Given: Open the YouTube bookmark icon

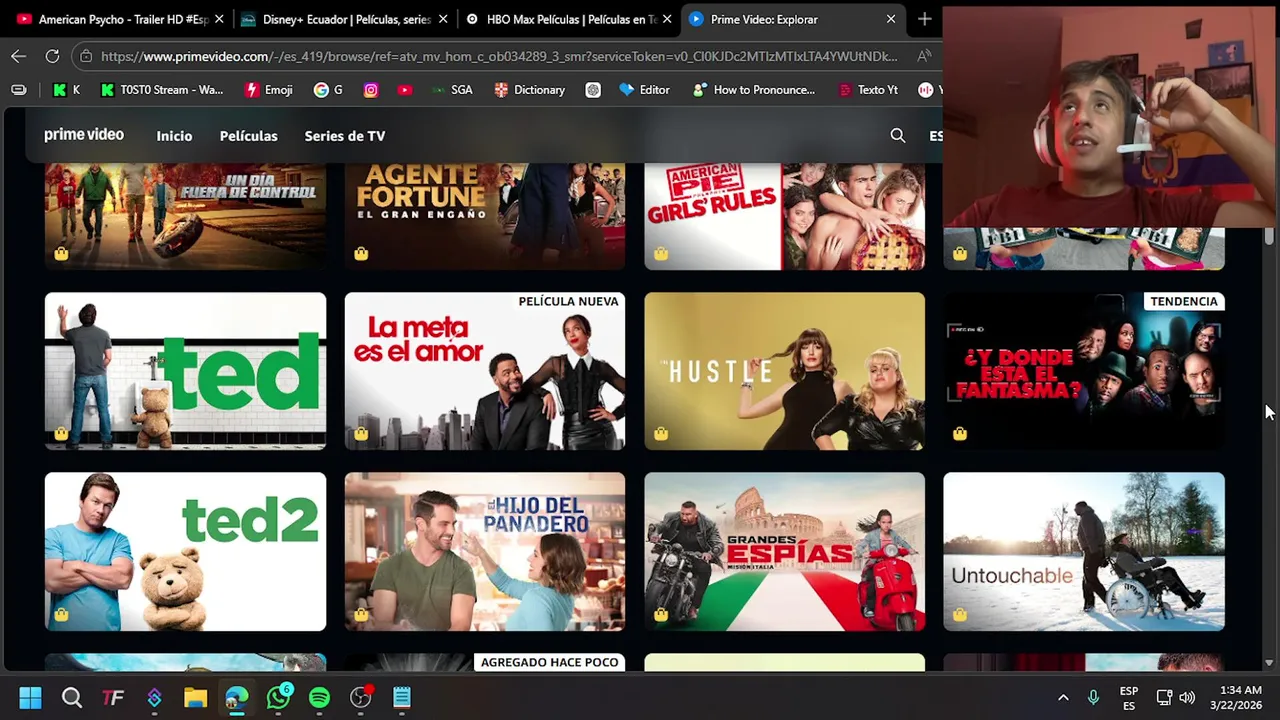Looking at the screenshot, I should tap(404, 89).
